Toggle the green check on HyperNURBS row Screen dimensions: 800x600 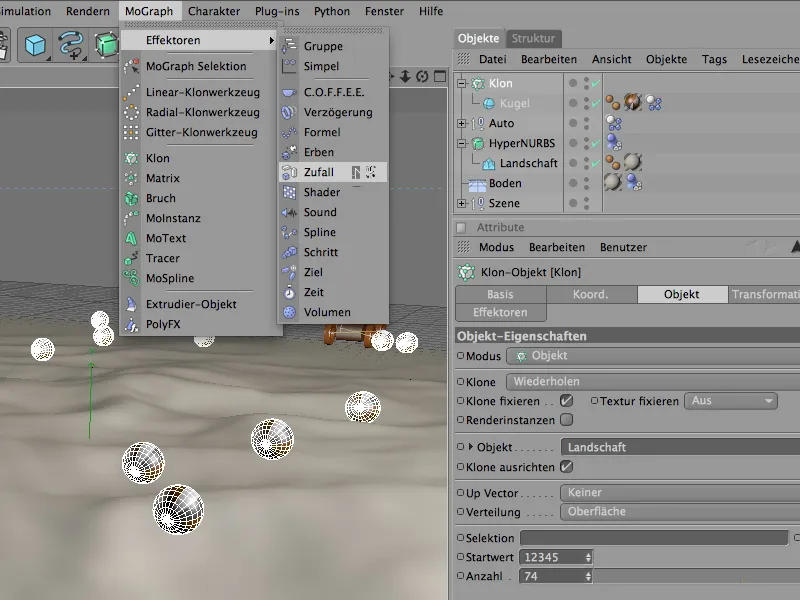(596, 143)
